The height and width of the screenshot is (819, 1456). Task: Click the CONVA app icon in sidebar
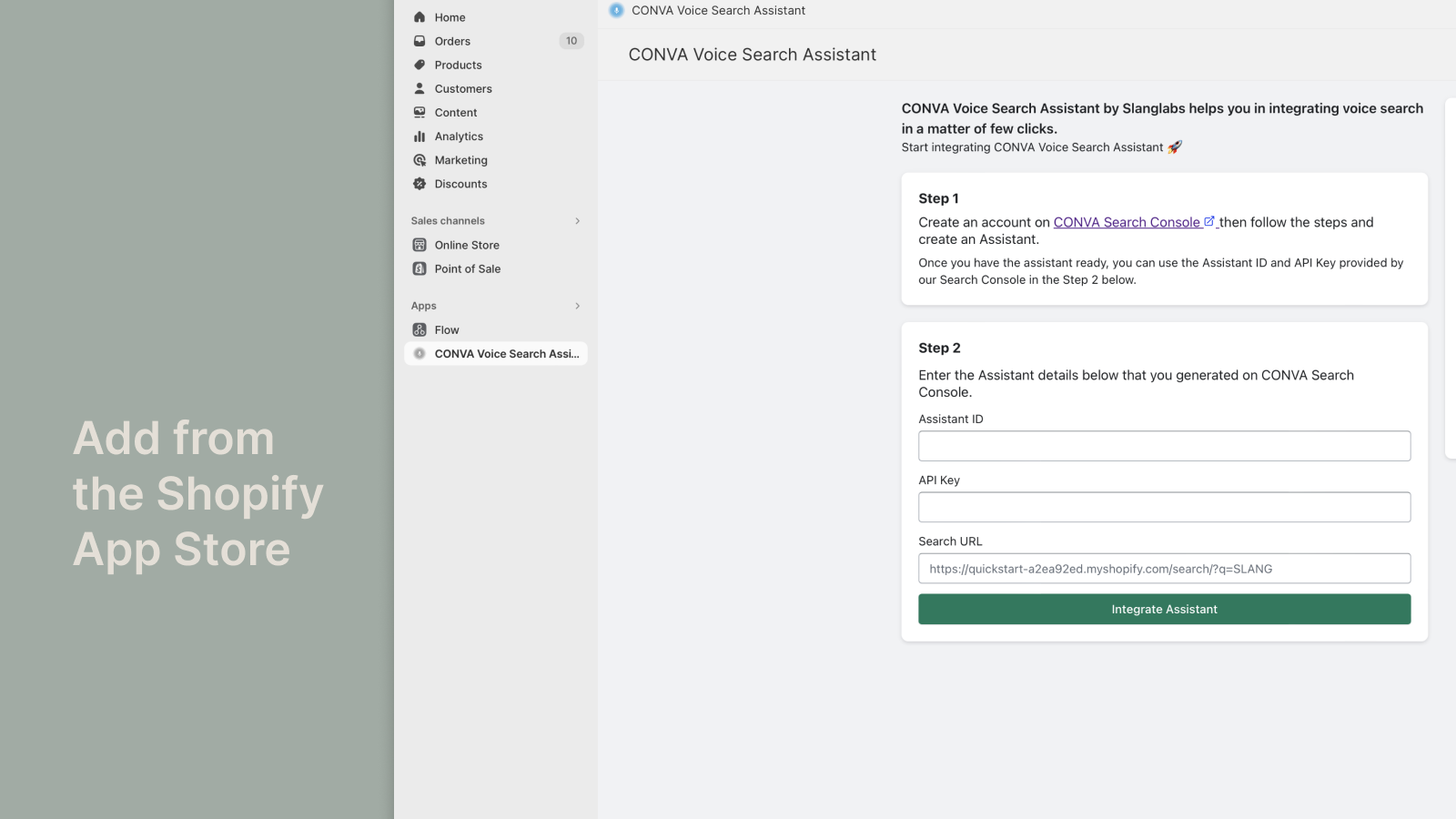[x=420, y=354]
